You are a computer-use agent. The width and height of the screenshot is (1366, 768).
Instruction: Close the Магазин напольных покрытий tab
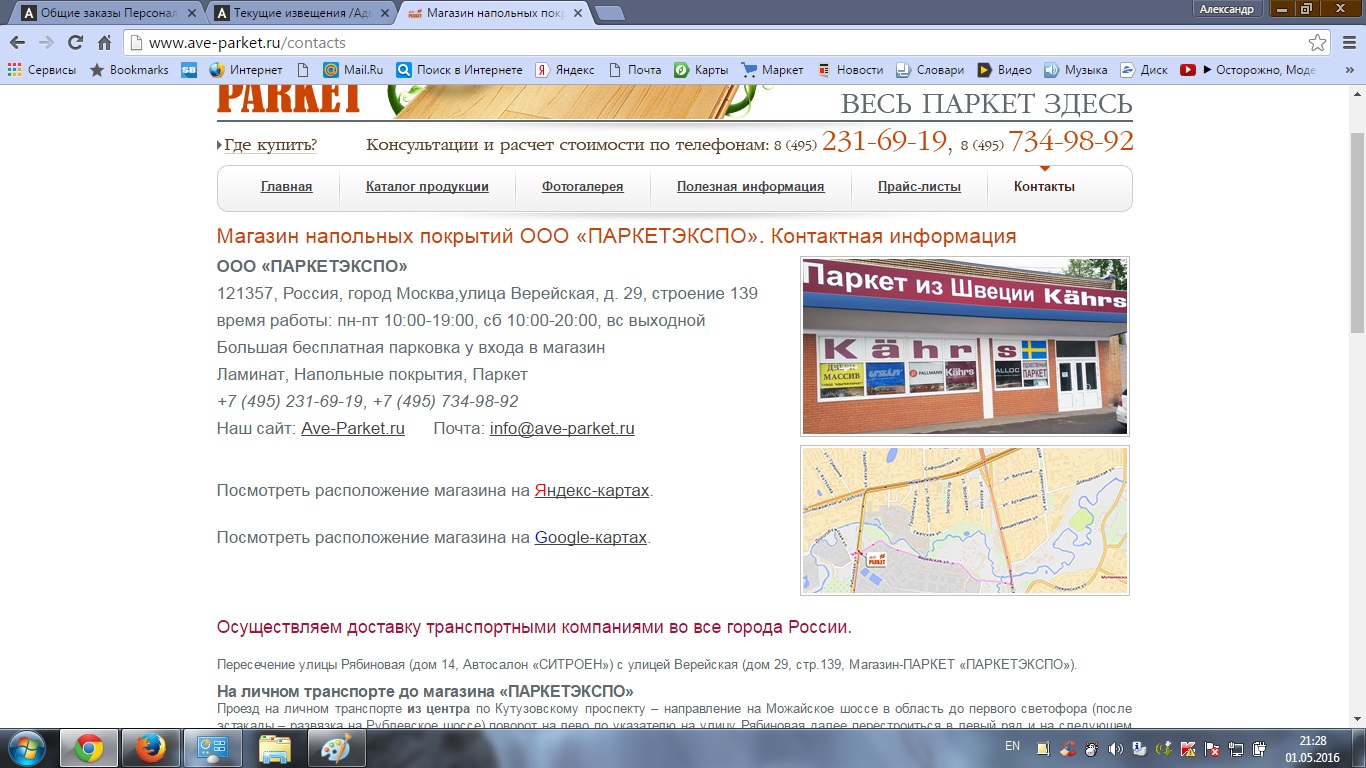(579, 13)
